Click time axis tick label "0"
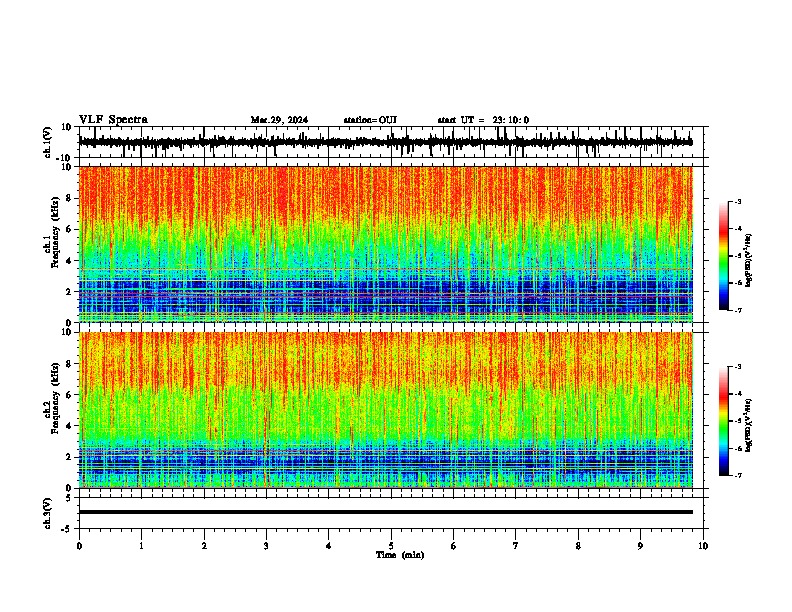The width and height of the screenshot is (792, 612). pos(79,546)
